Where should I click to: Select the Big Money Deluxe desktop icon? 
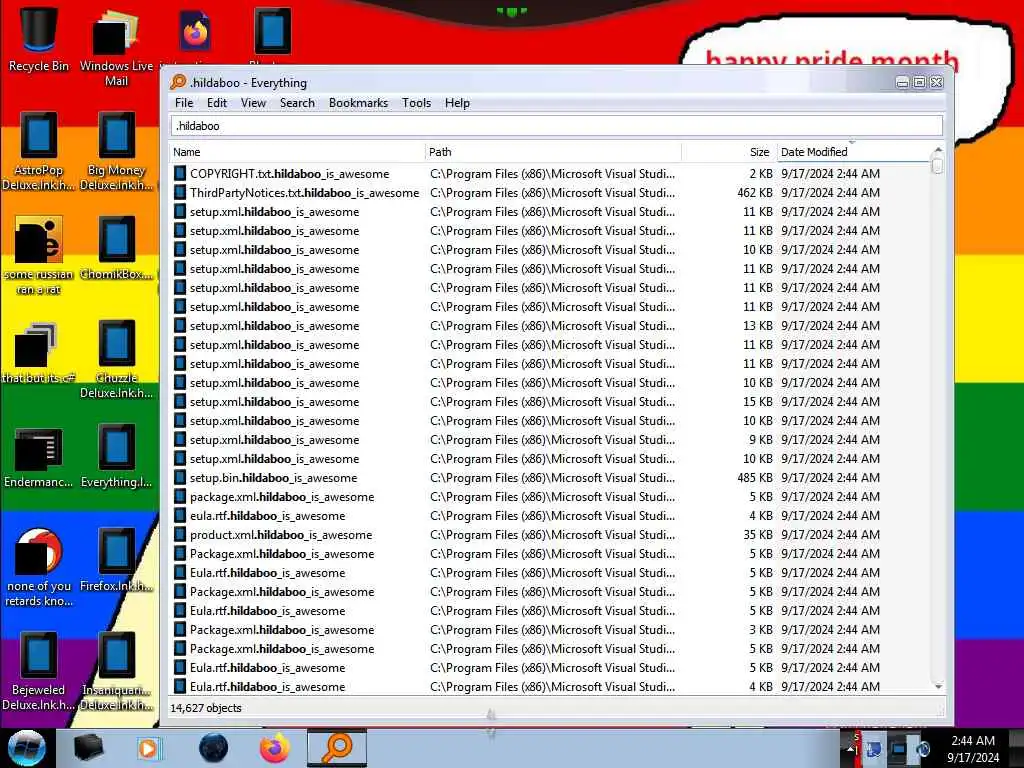click(116, 152)
